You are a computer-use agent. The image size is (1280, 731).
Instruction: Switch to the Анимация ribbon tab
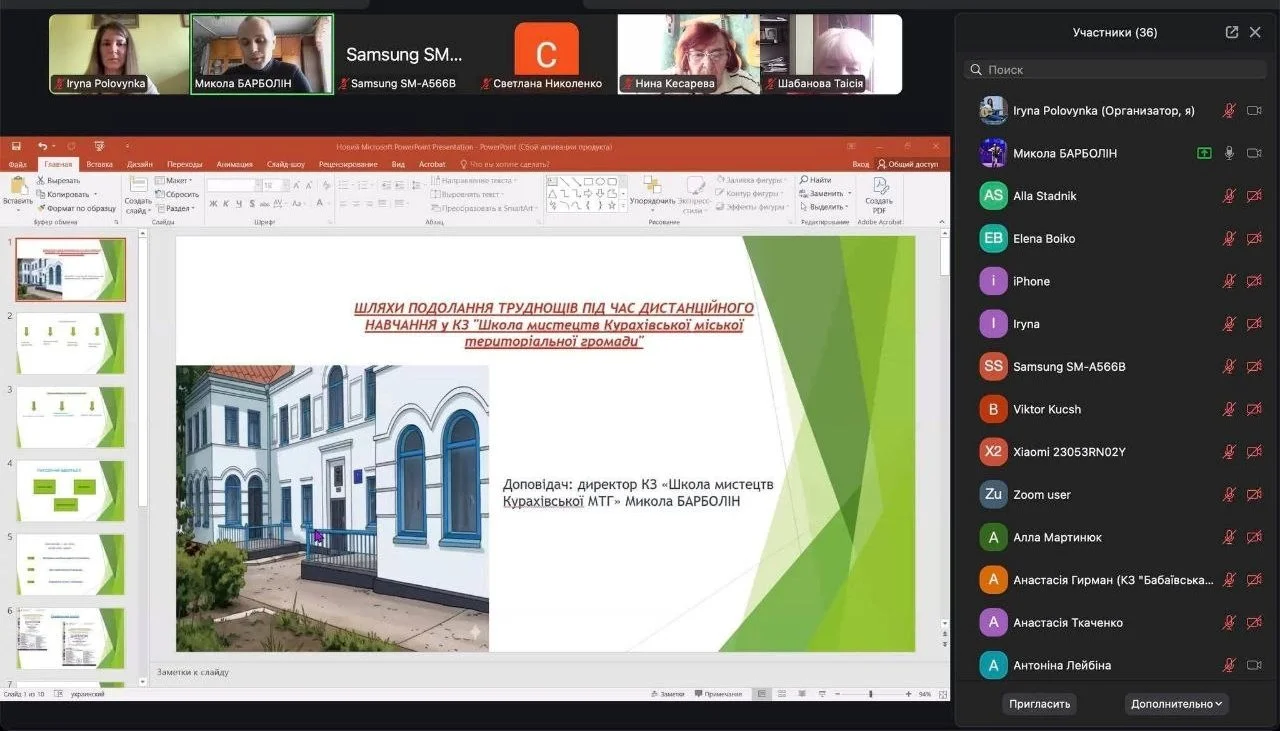tap(235, 164)
